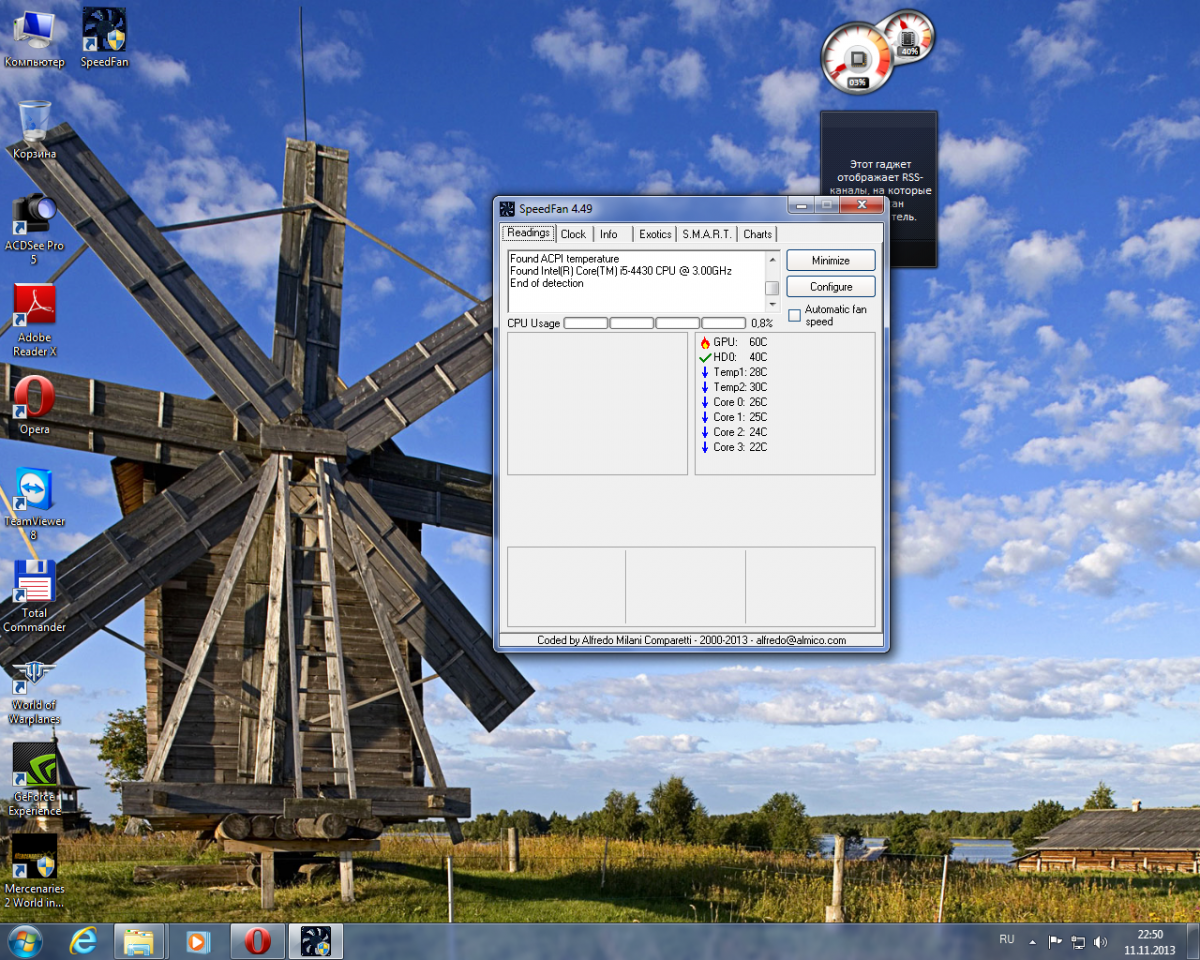This screenshot has width=1200, height=960.
Task: Click the log scrollbar down arrow
Action: 772,304
